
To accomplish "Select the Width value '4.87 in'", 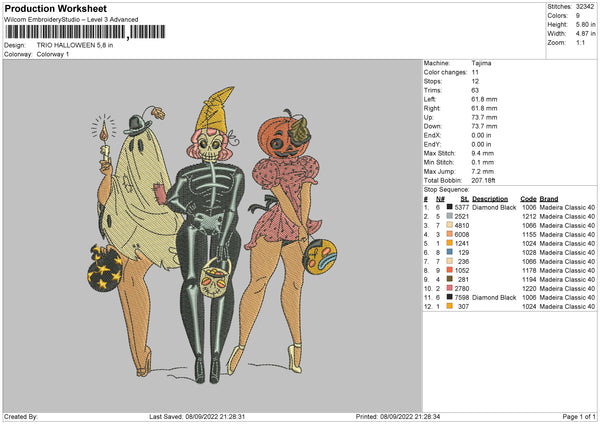I will (585, 34).
